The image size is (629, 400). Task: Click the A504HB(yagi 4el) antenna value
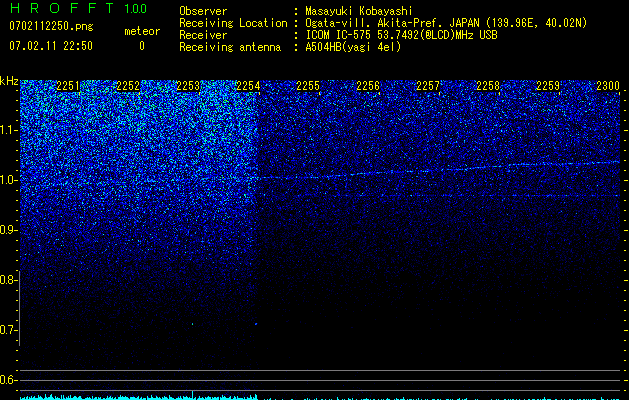353,47
